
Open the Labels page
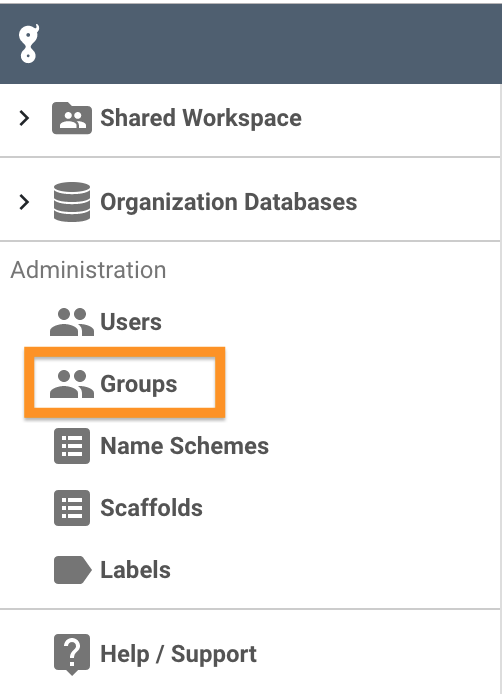click(135, 570)
